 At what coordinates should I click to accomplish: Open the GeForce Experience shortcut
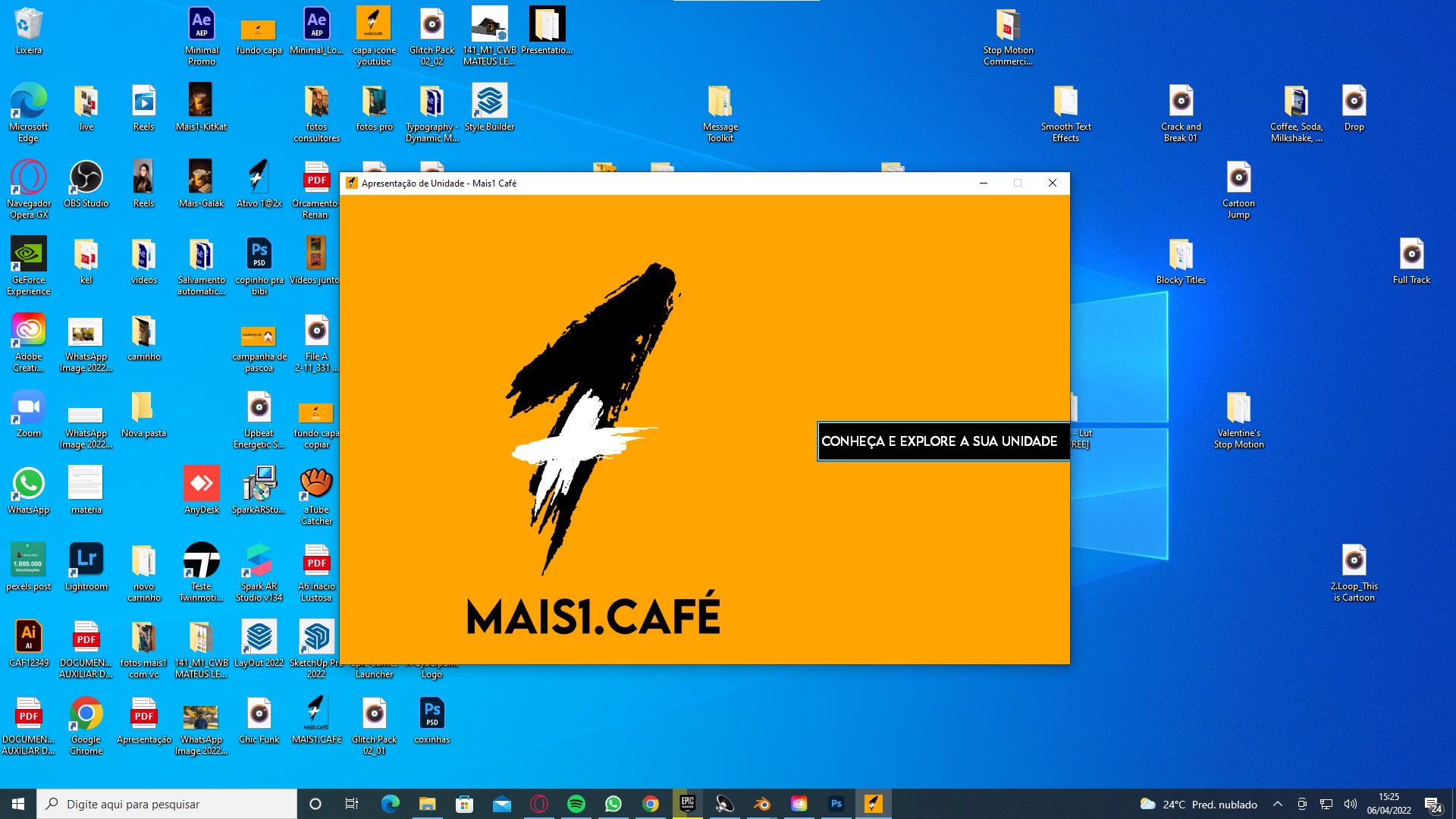tap(29, 265)
